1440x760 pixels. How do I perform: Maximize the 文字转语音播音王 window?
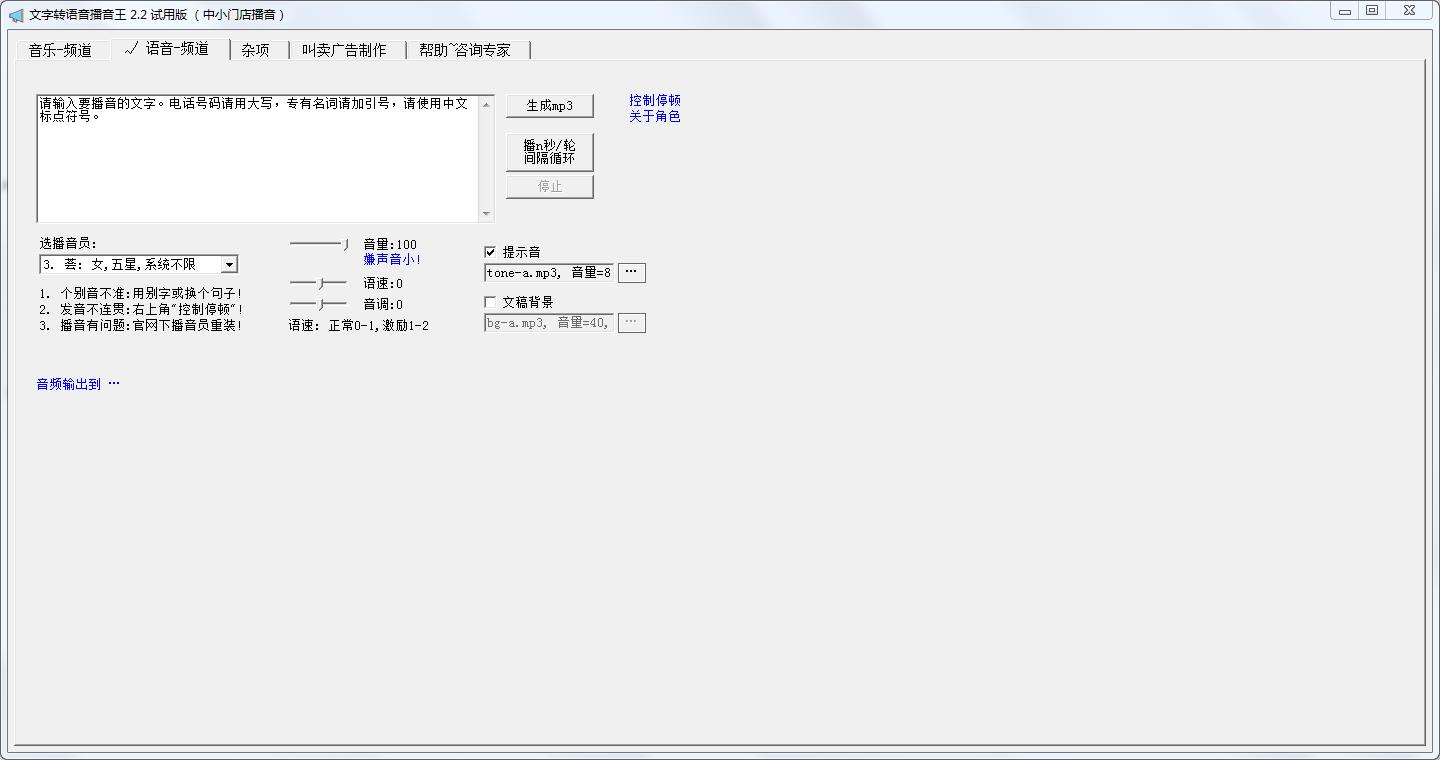[x=1372, y=11]
